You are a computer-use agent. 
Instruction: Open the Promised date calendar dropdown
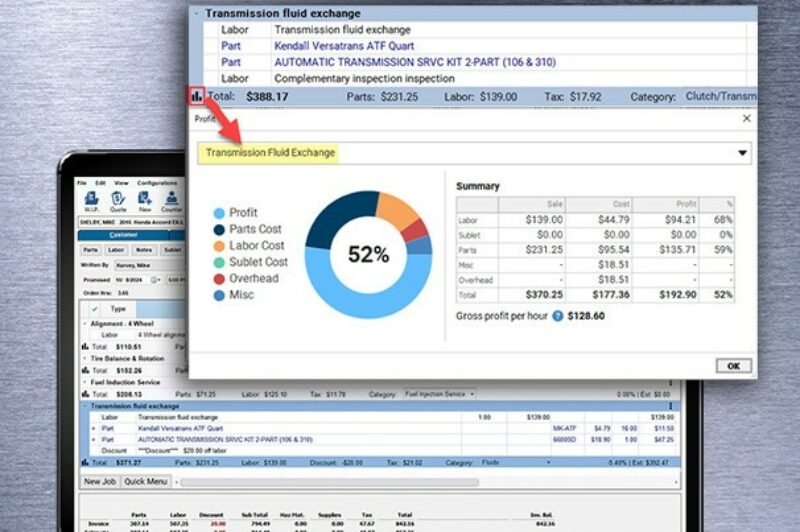156,280
